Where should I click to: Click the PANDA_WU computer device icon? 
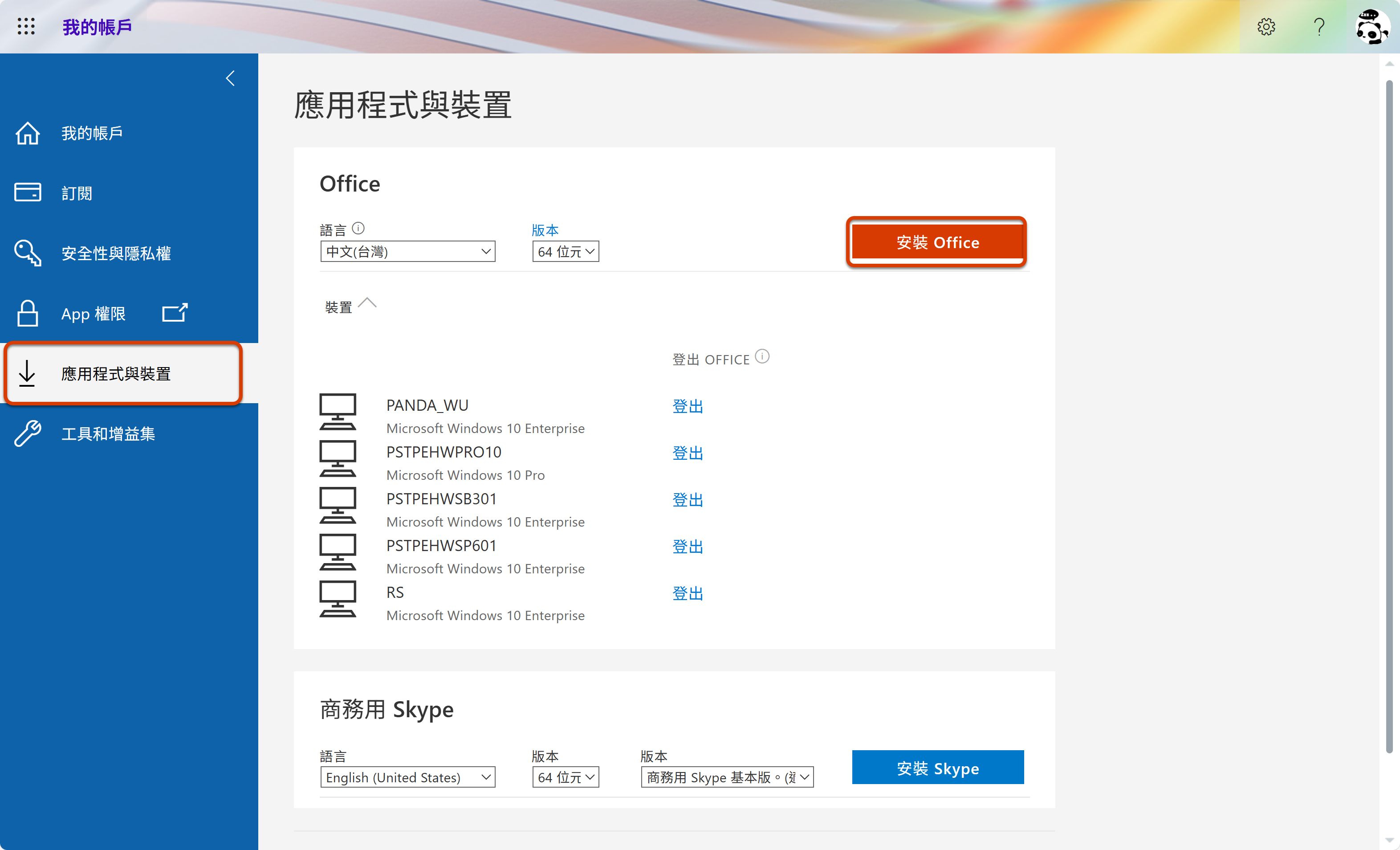point(338,411)
